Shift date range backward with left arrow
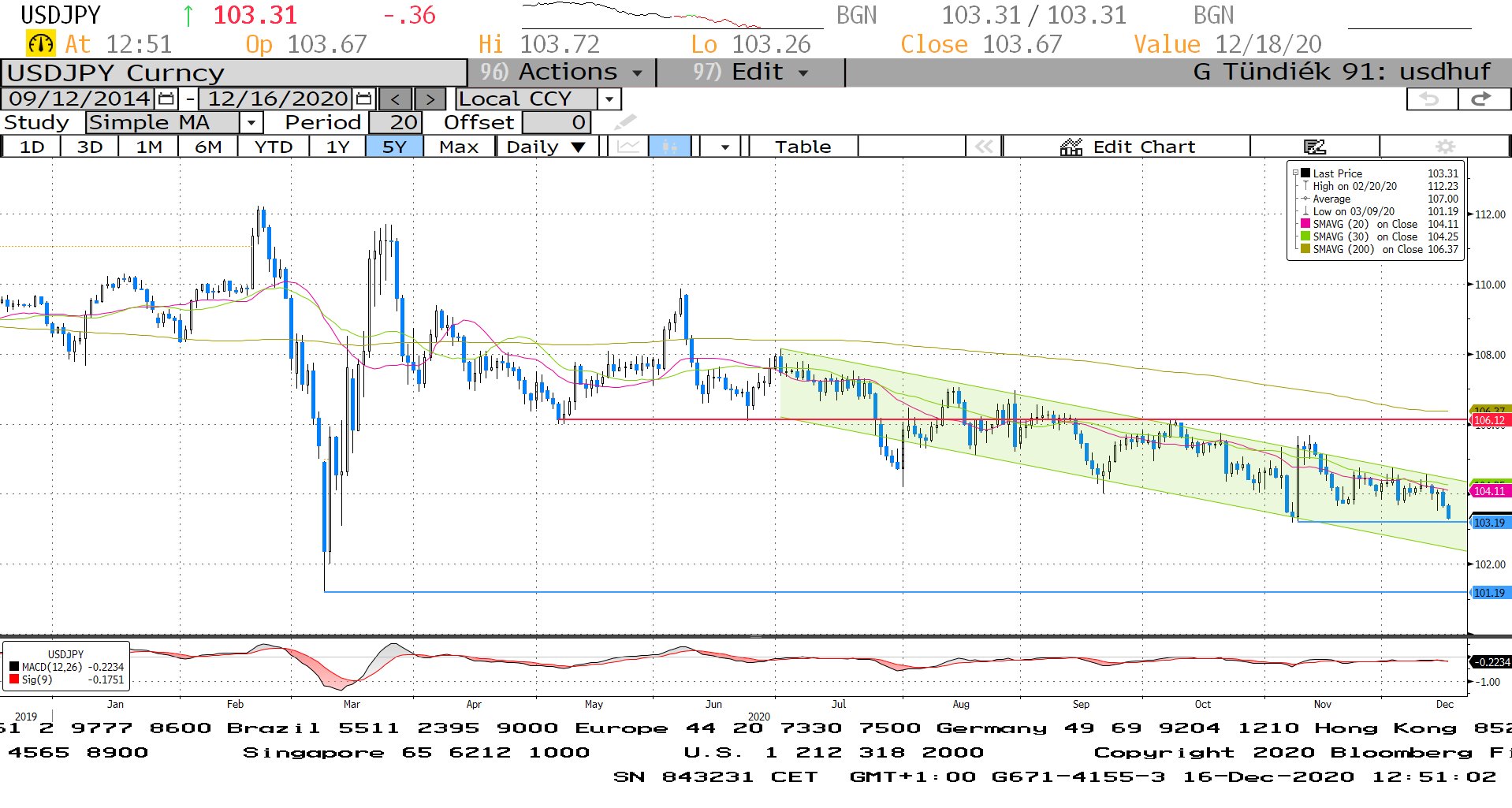Image resolution: width=1512 pixels, height=808 pixels. click(x=395, y=99)
